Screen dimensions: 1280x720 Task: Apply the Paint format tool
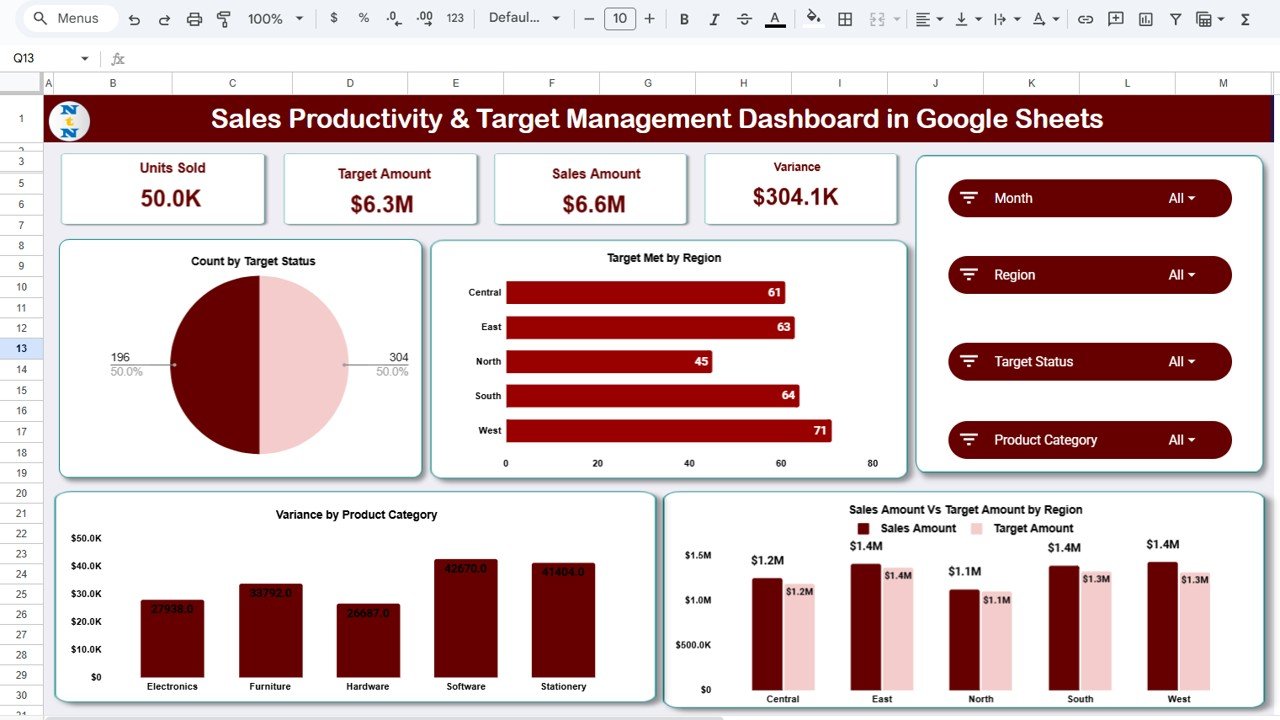pos(222,18)
